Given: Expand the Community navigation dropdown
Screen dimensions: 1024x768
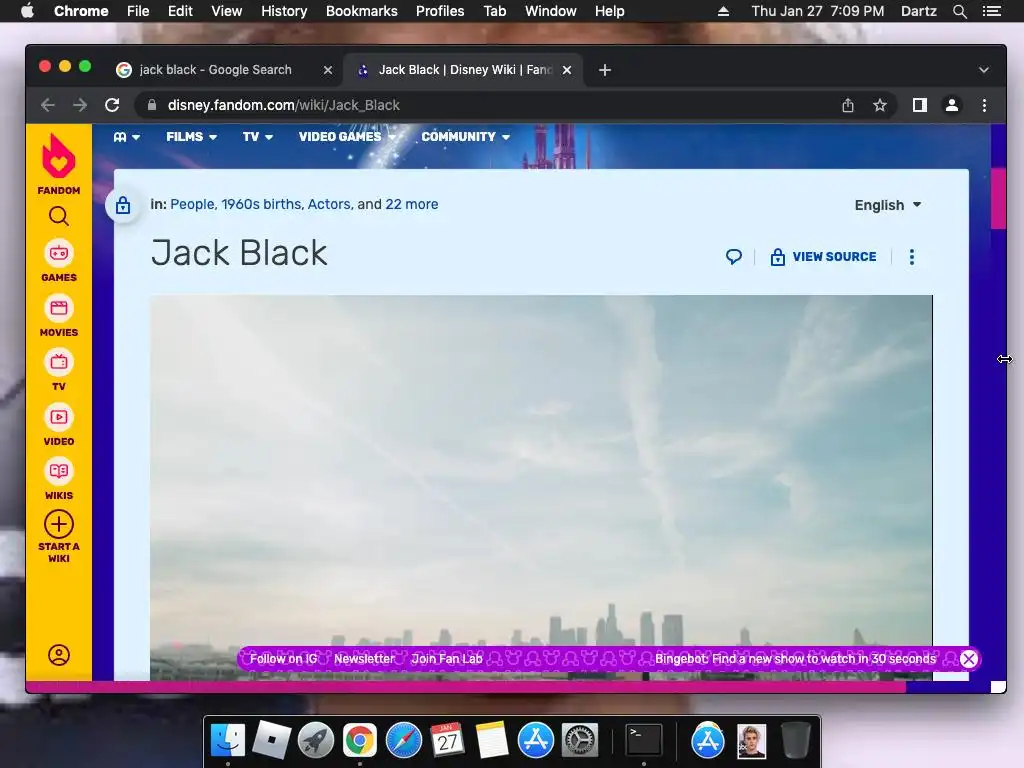Looking at the screenshot, I should [x=466, y=136].
